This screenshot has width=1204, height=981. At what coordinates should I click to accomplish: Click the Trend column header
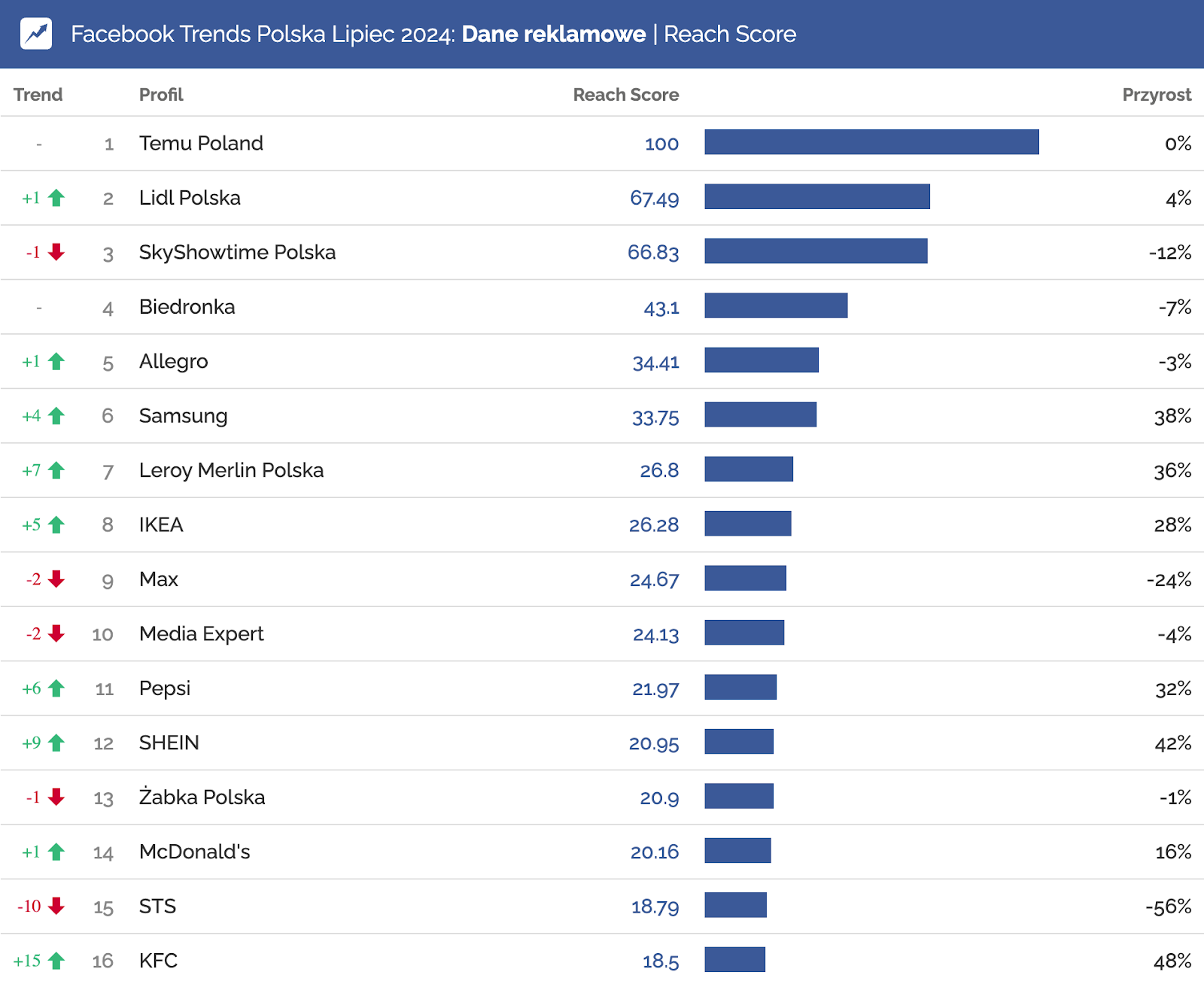(x=38, y=95)
